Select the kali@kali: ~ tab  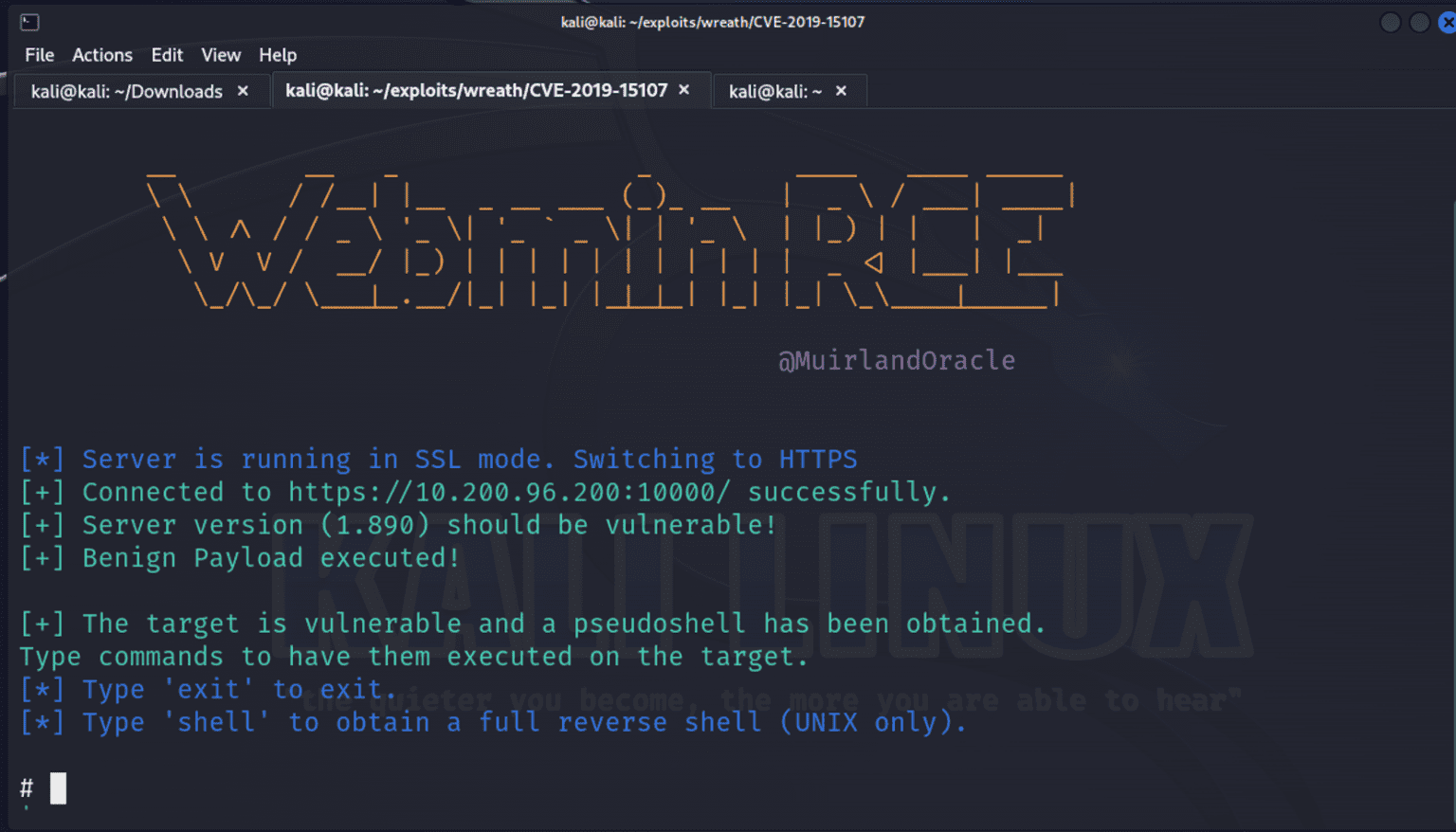pos(773,91)
